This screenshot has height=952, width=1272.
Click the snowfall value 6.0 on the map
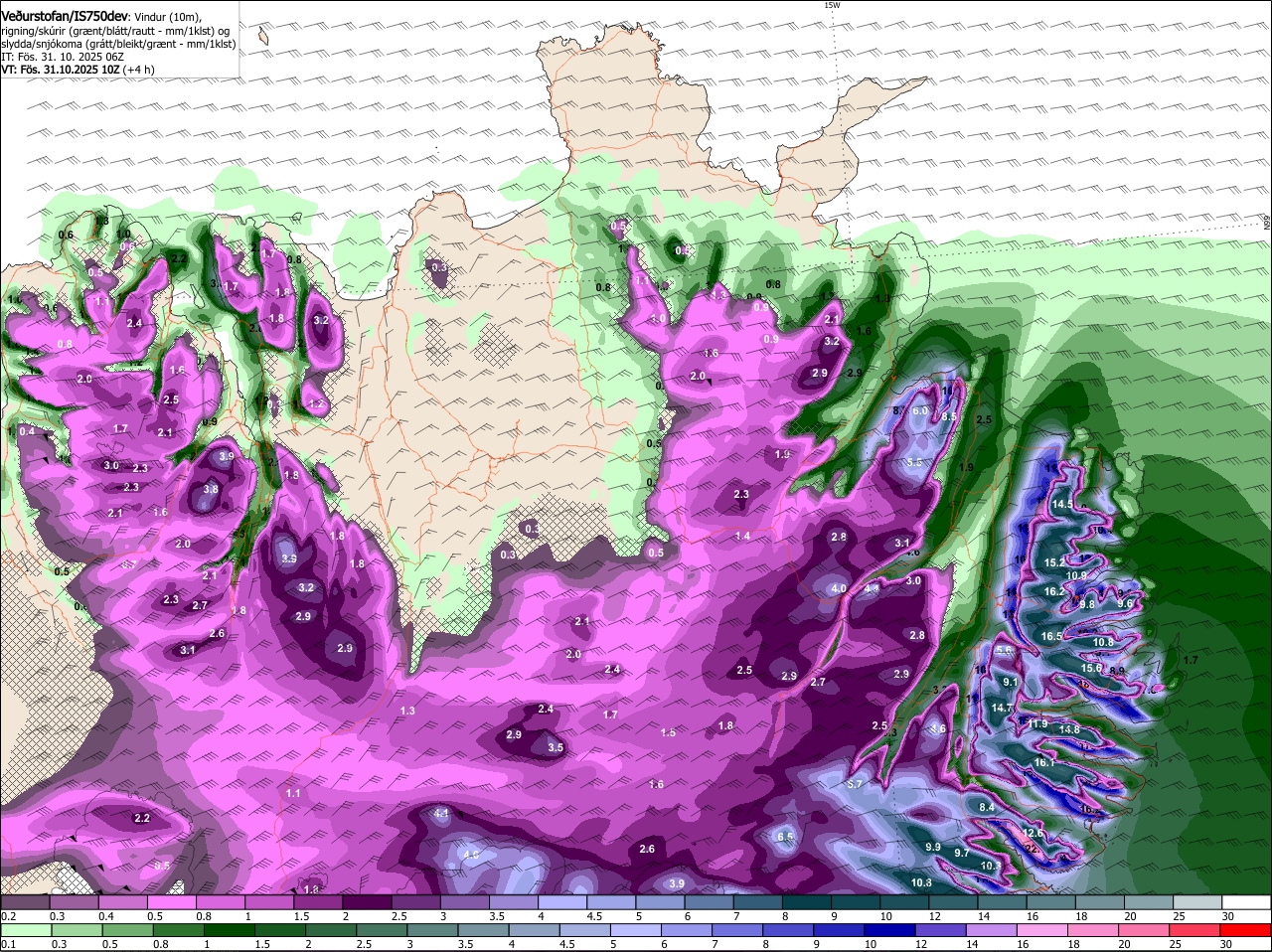click(920, 411)
